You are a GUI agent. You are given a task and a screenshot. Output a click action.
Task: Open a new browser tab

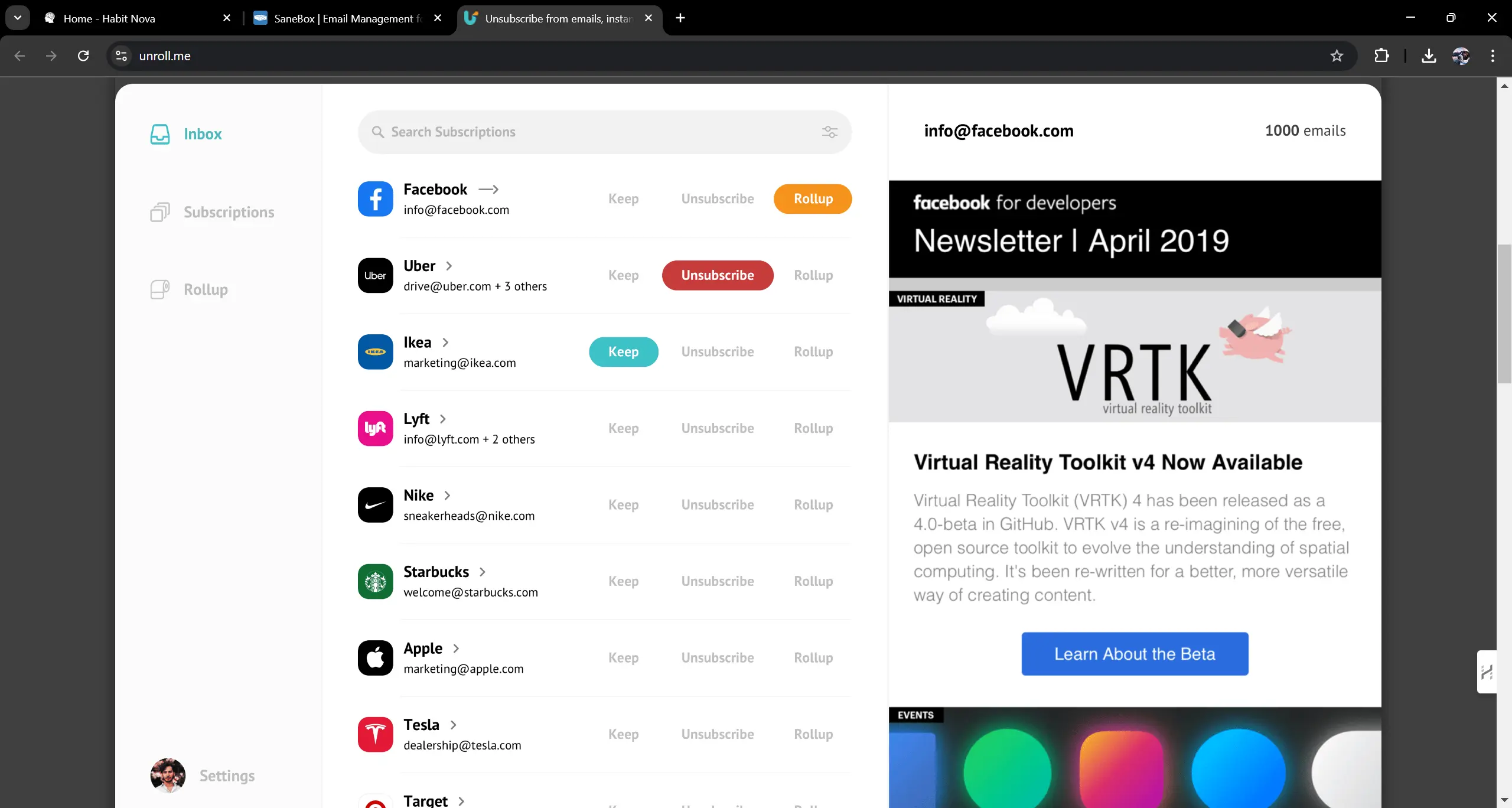[x=680, y=18]
